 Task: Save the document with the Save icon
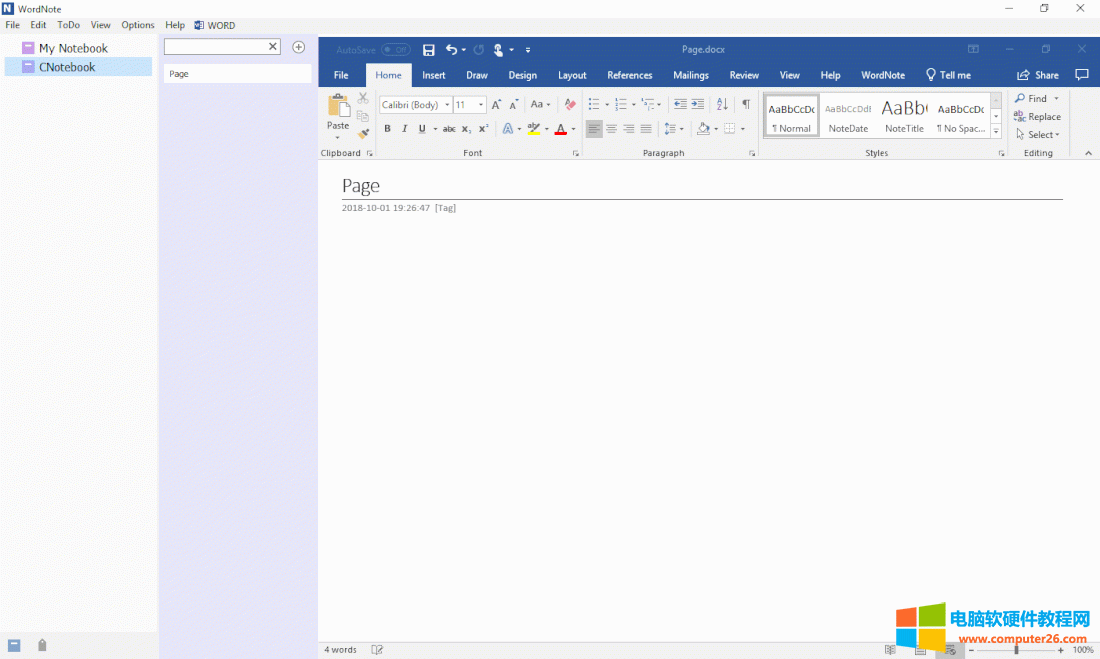point(429,50)
